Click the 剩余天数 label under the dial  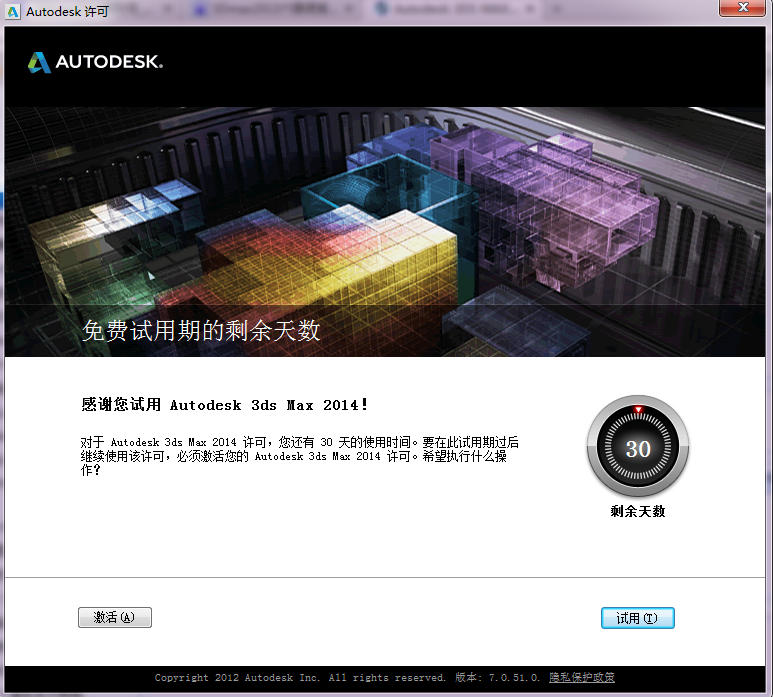[x=638, y=511]
